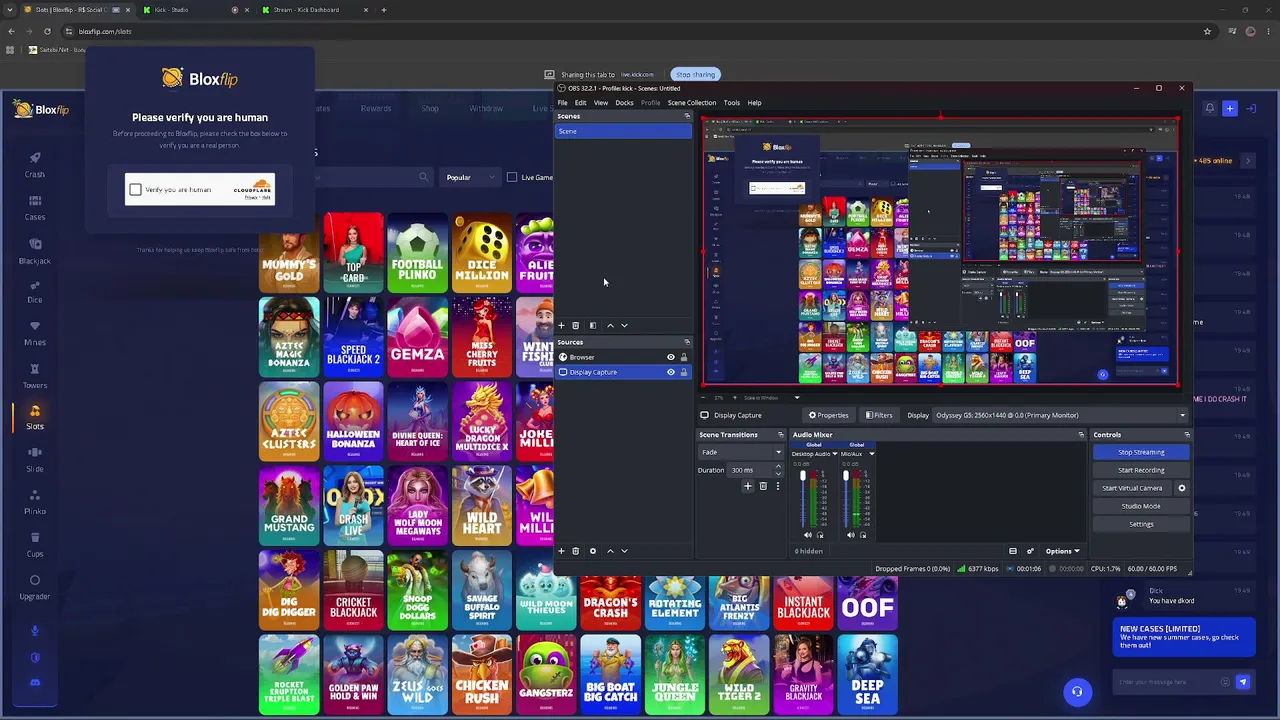Toggle lock on Display Capture source
This screenshot has height=720, width=1280.
pos(684,372)
